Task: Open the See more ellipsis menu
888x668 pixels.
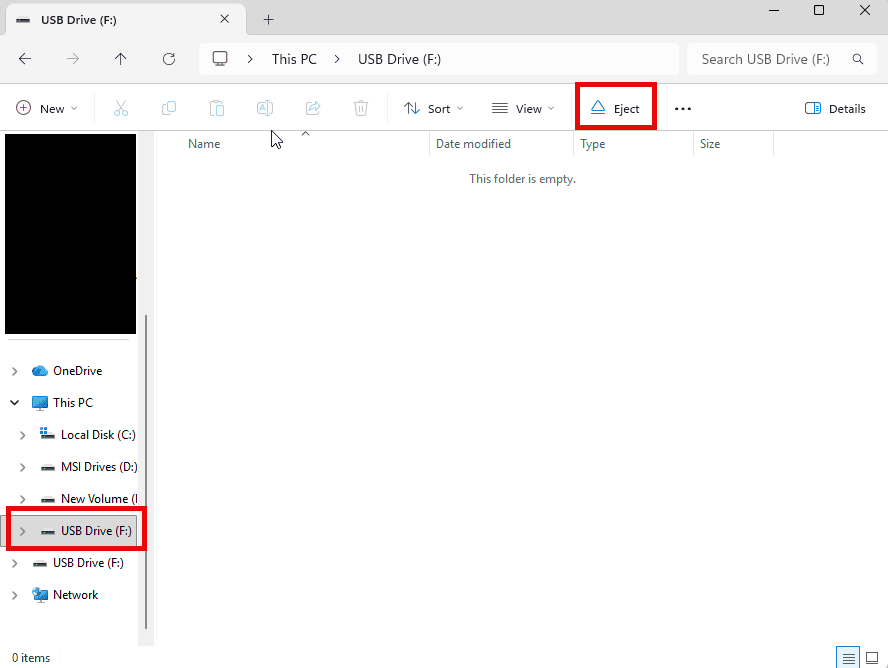Action: [x=683, y=109]
